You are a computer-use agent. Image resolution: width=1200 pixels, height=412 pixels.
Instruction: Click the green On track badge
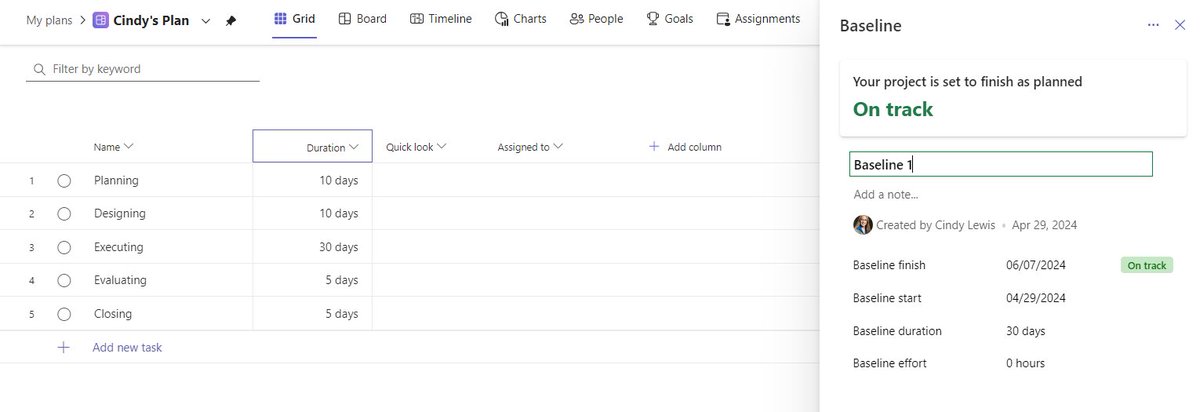(1147, 265)
